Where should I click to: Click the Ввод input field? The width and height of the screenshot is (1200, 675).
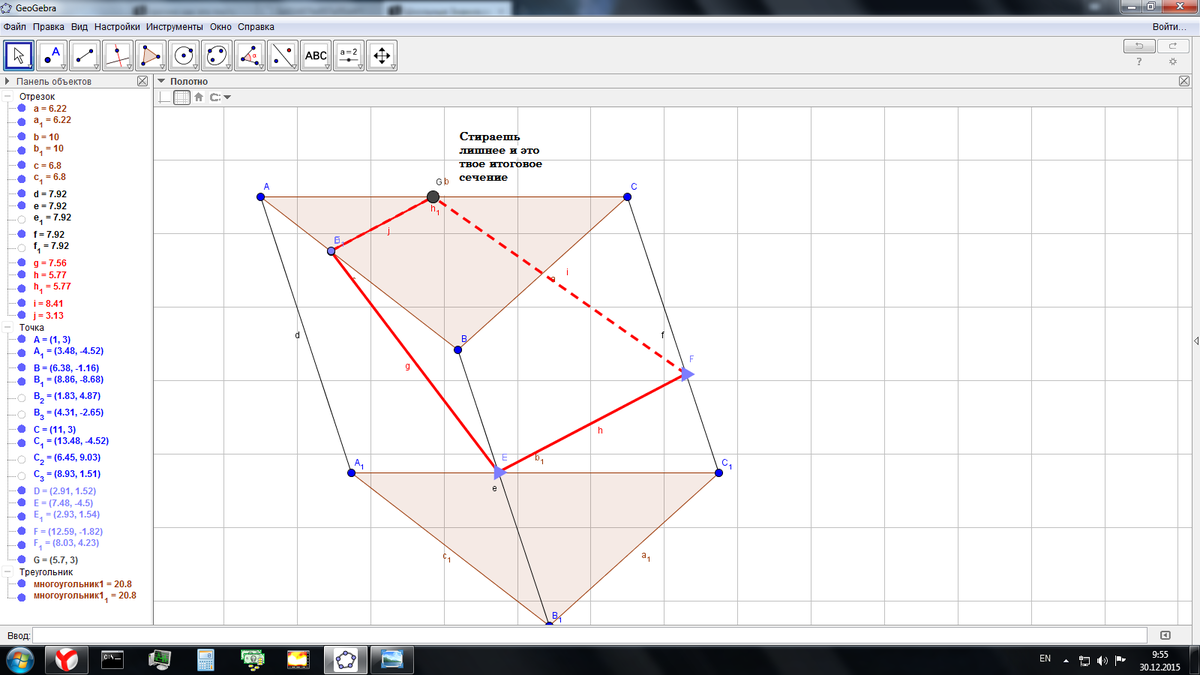590,635
